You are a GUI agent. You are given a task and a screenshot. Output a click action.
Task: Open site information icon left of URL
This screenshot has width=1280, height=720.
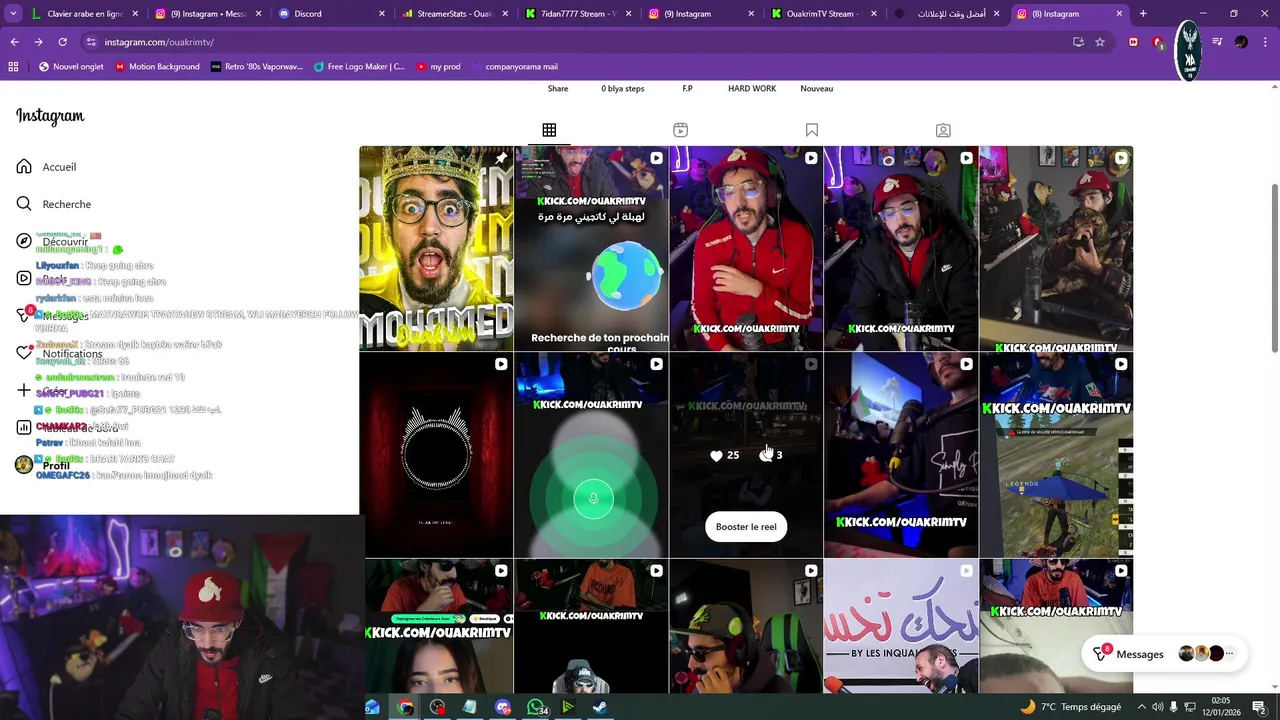point(91,42)
